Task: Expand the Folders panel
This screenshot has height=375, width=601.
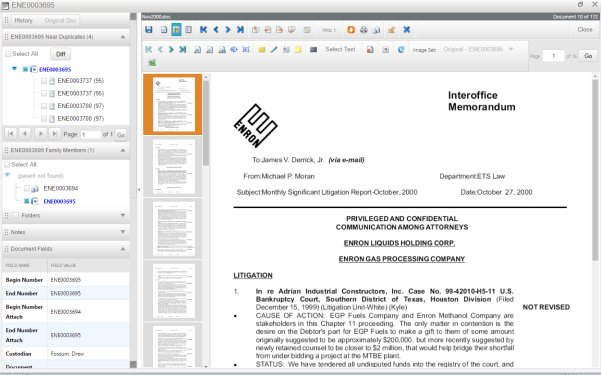Action: [x=123, y=215]
